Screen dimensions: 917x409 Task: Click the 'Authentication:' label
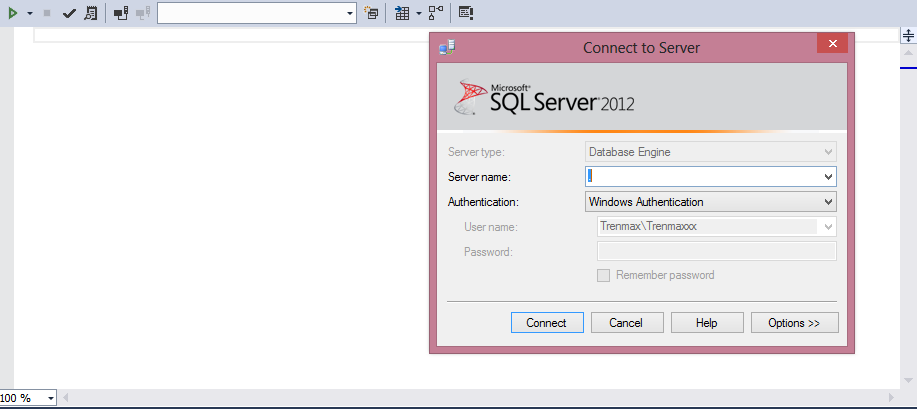pos(483,202)
